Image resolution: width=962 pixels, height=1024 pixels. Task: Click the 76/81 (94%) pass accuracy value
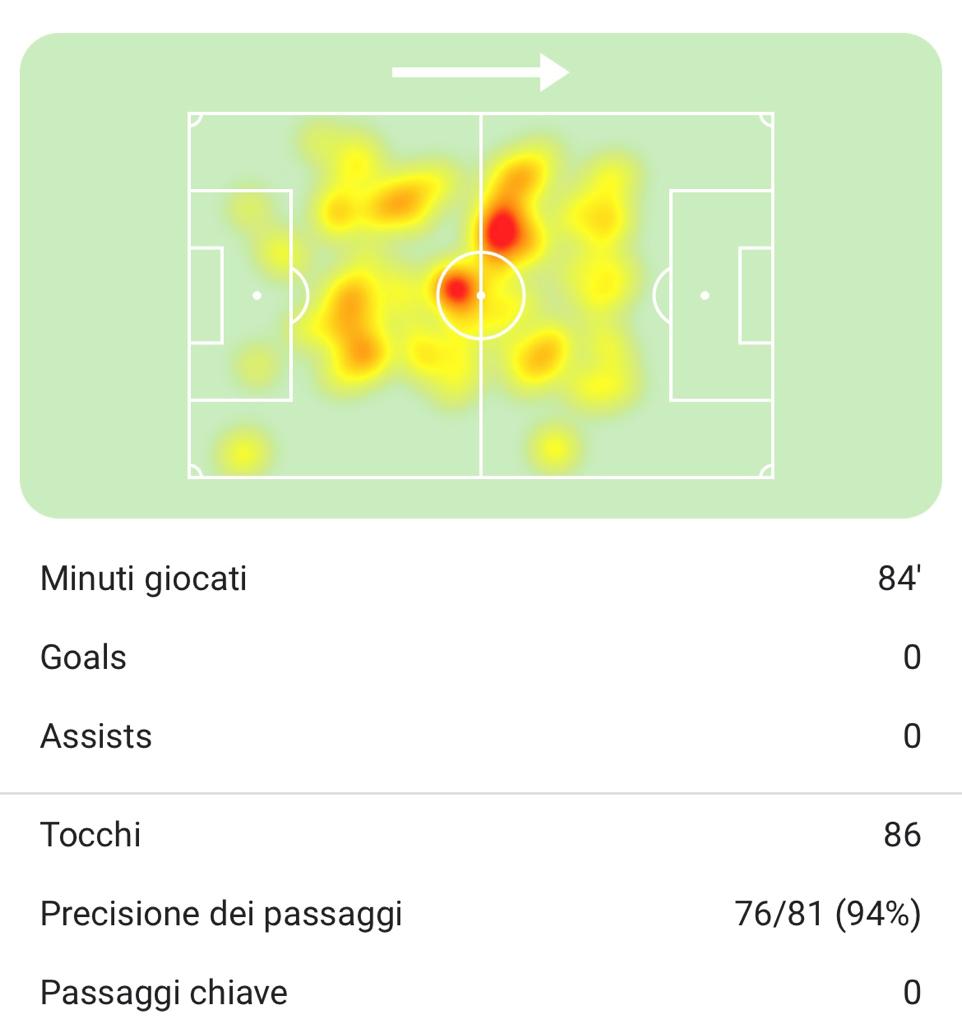coord(827,913)
